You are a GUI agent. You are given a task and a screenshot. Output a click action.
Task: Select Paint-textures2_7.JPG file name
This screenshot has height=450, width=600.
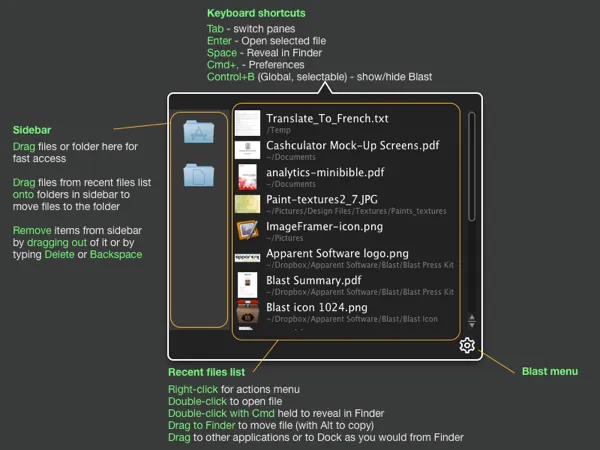pyautogui.click(x=322, y=199)
